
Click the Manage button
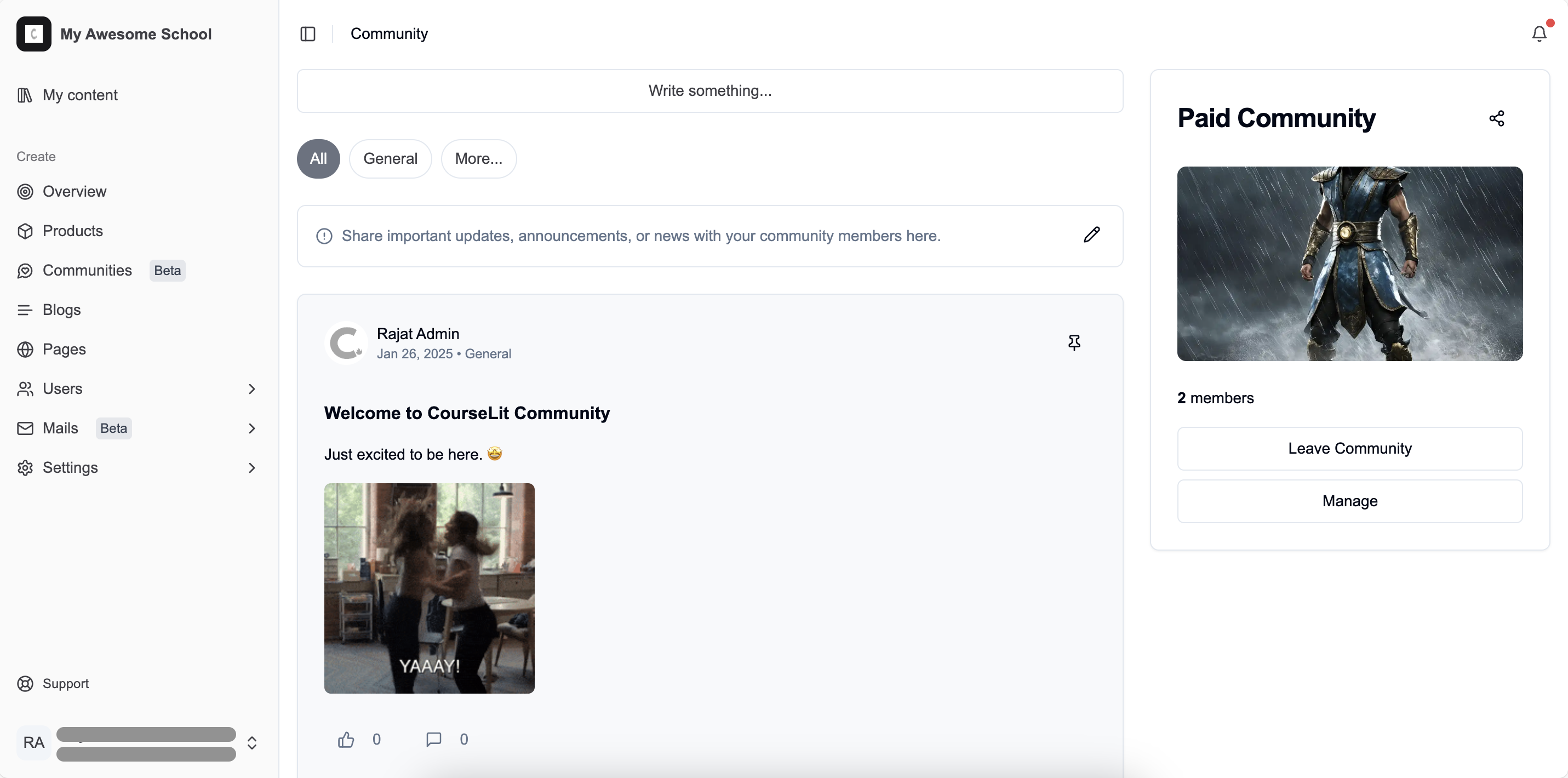tap(1349, 501)
